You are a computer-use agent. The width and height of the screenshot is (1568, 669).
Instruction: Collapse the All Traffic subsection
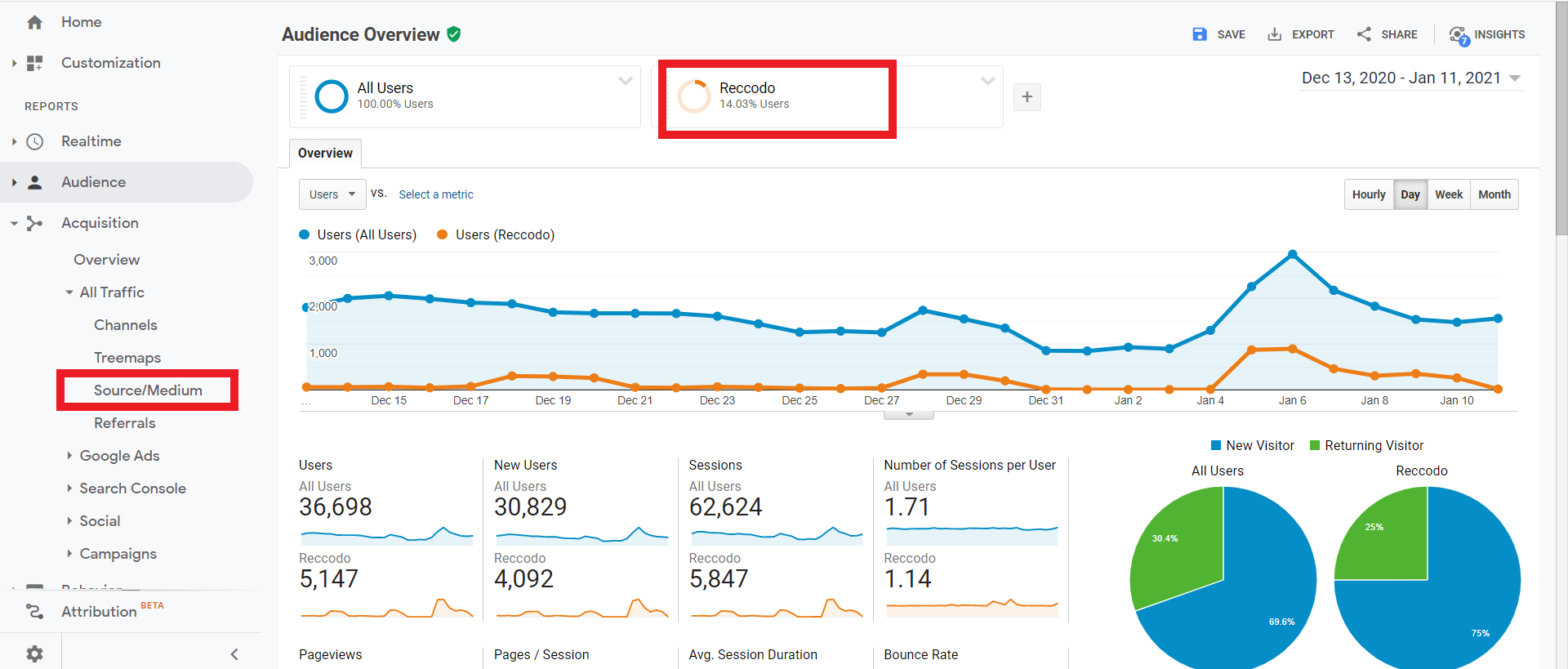pos(69,292)
